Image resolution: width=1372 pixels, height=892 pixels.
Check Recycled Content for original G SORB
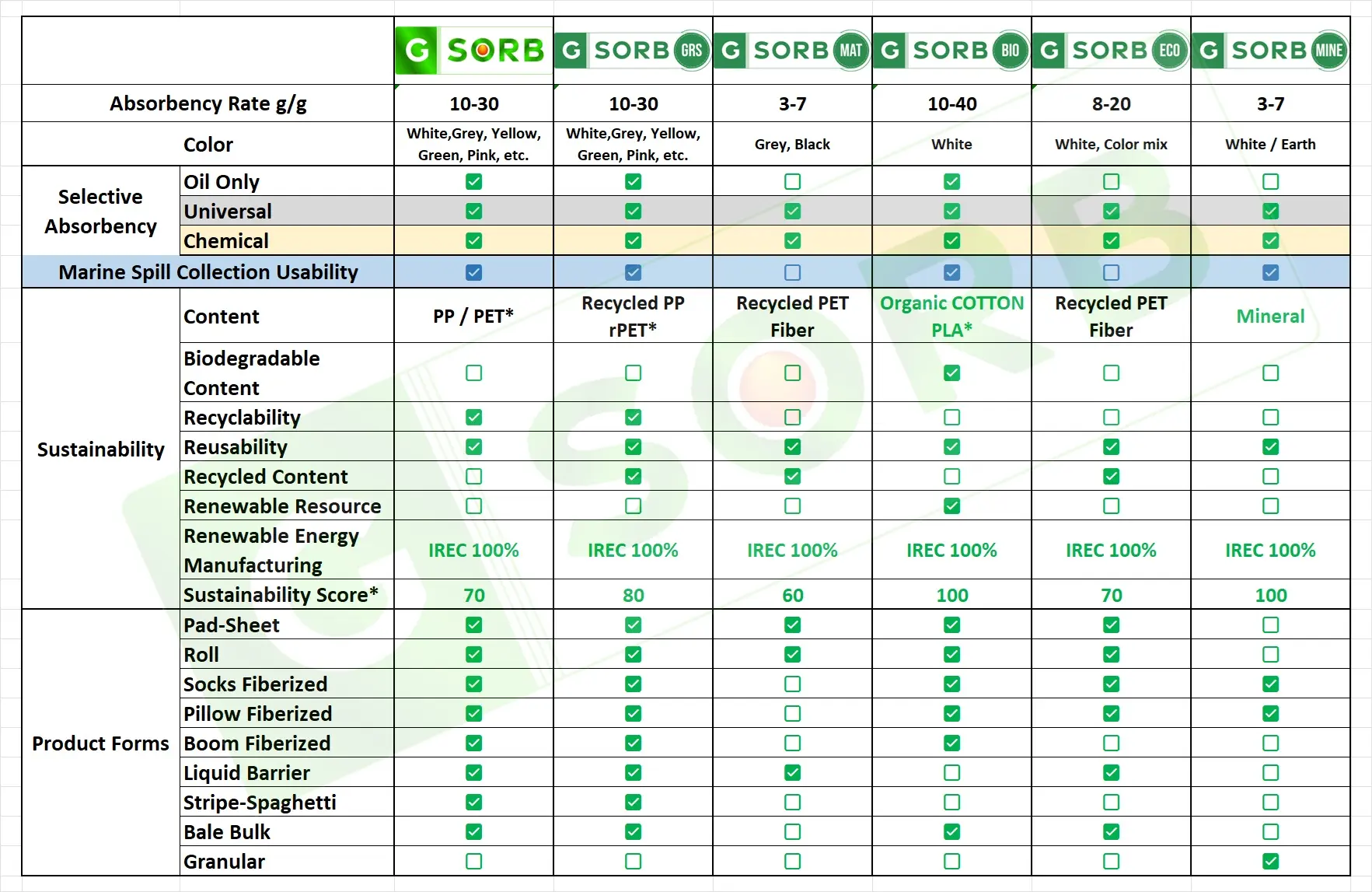[x=473, y=477]
